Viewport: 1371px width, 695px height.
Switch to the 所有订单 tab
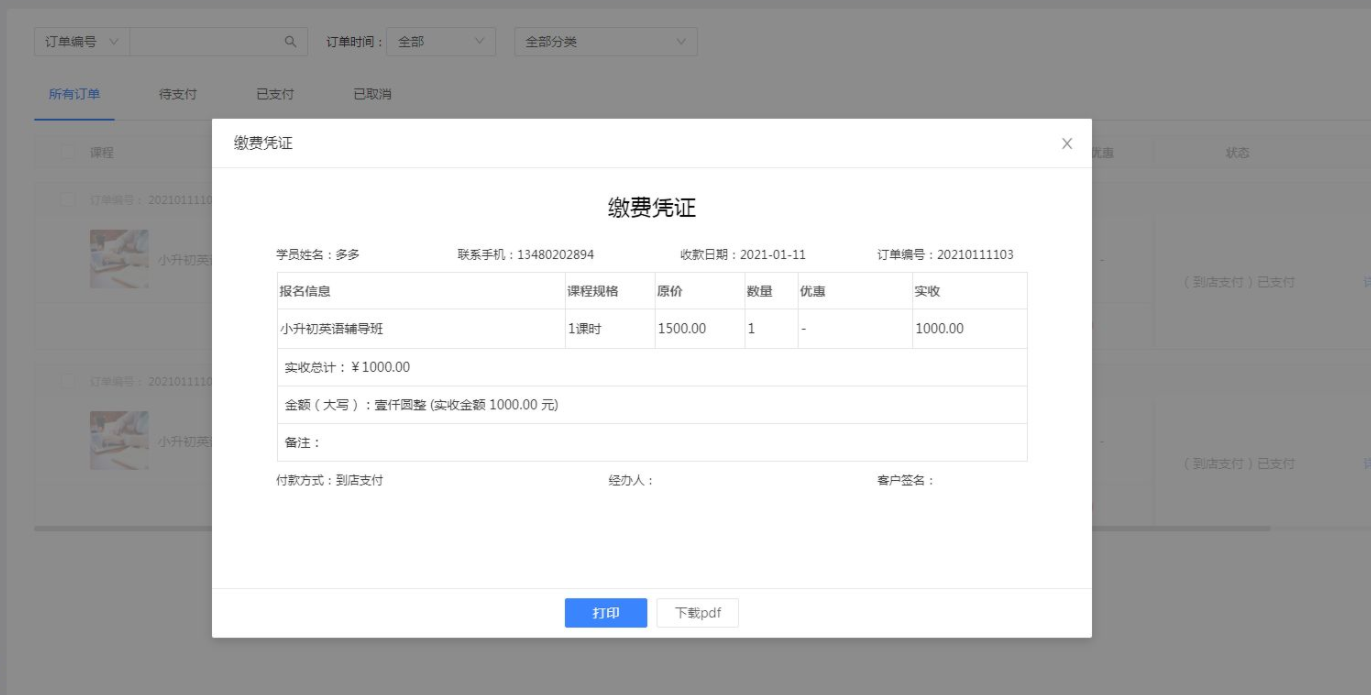pos(74,94)
